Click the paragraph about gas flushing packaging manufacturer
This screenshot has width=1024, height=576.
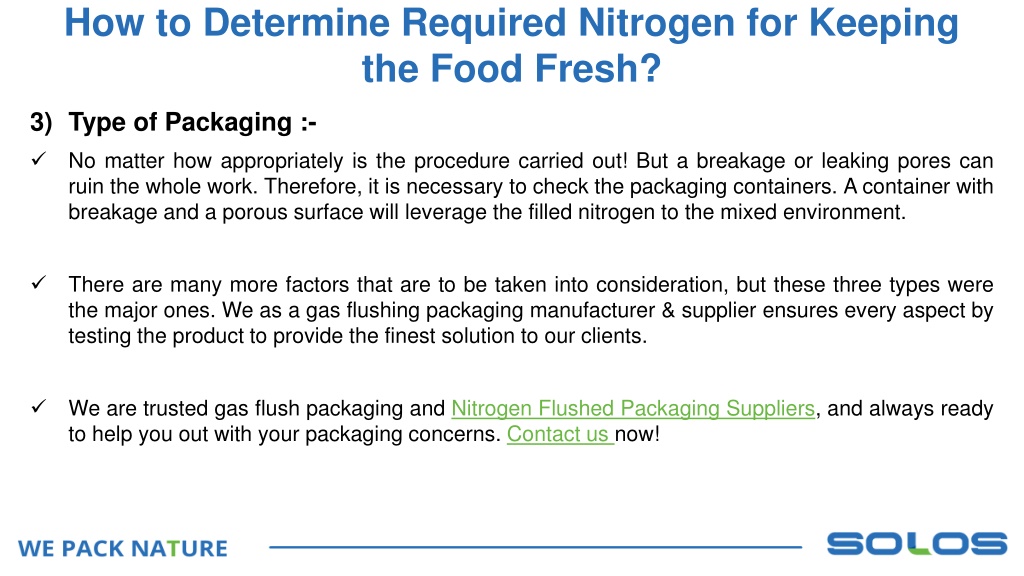(530, 310)
